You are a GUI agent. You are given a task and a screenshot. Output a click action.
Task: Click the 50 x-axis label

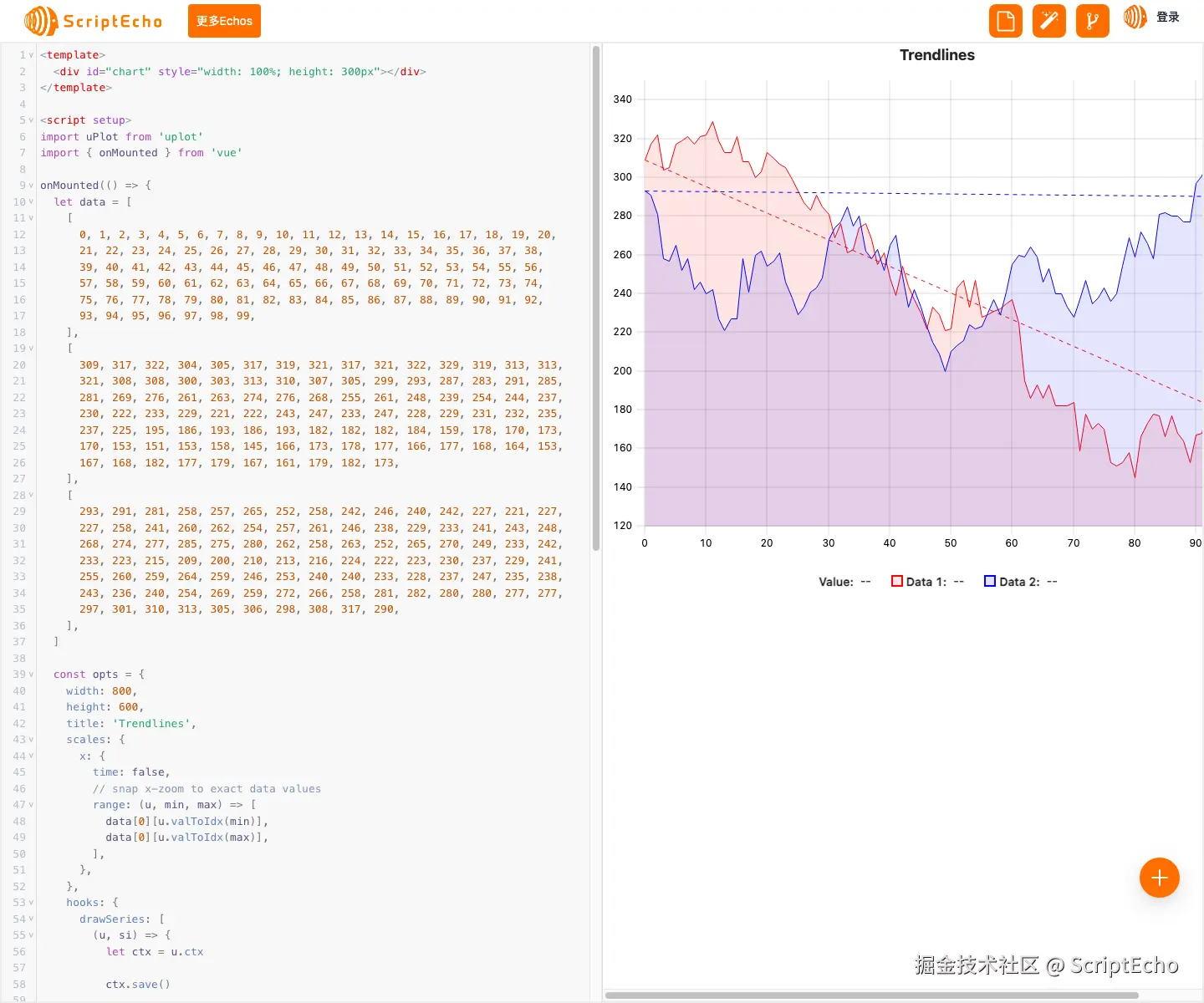[951, 543]
